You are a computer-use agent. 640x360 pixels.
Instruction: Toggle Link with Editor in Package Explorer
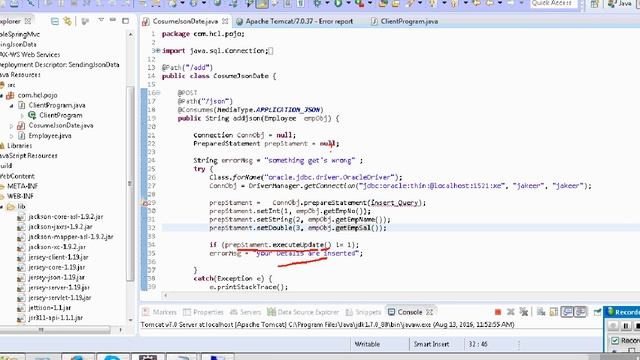67,21
